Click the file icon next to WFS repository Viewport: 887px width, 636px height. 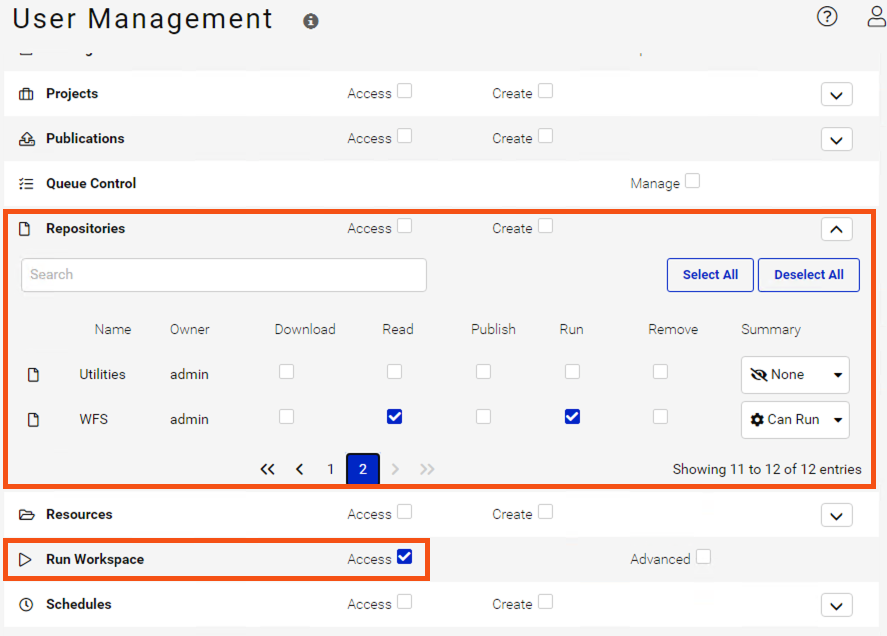(34, 419)
